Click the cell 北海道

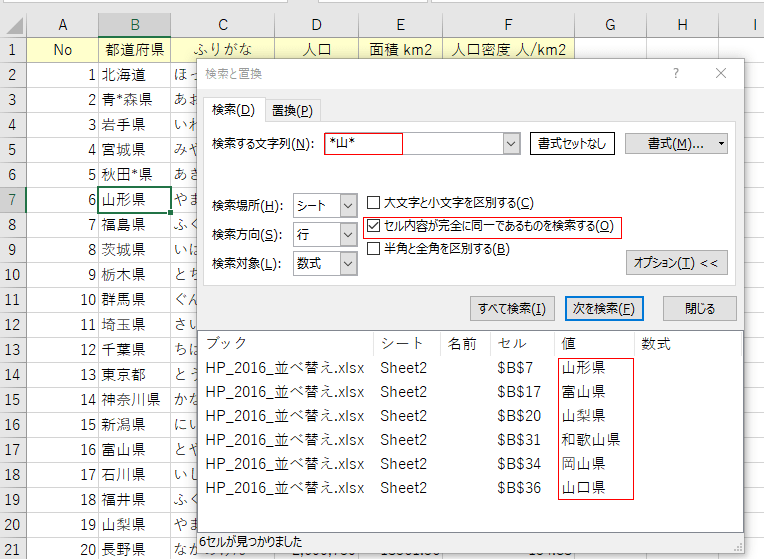tap(135, 75)
